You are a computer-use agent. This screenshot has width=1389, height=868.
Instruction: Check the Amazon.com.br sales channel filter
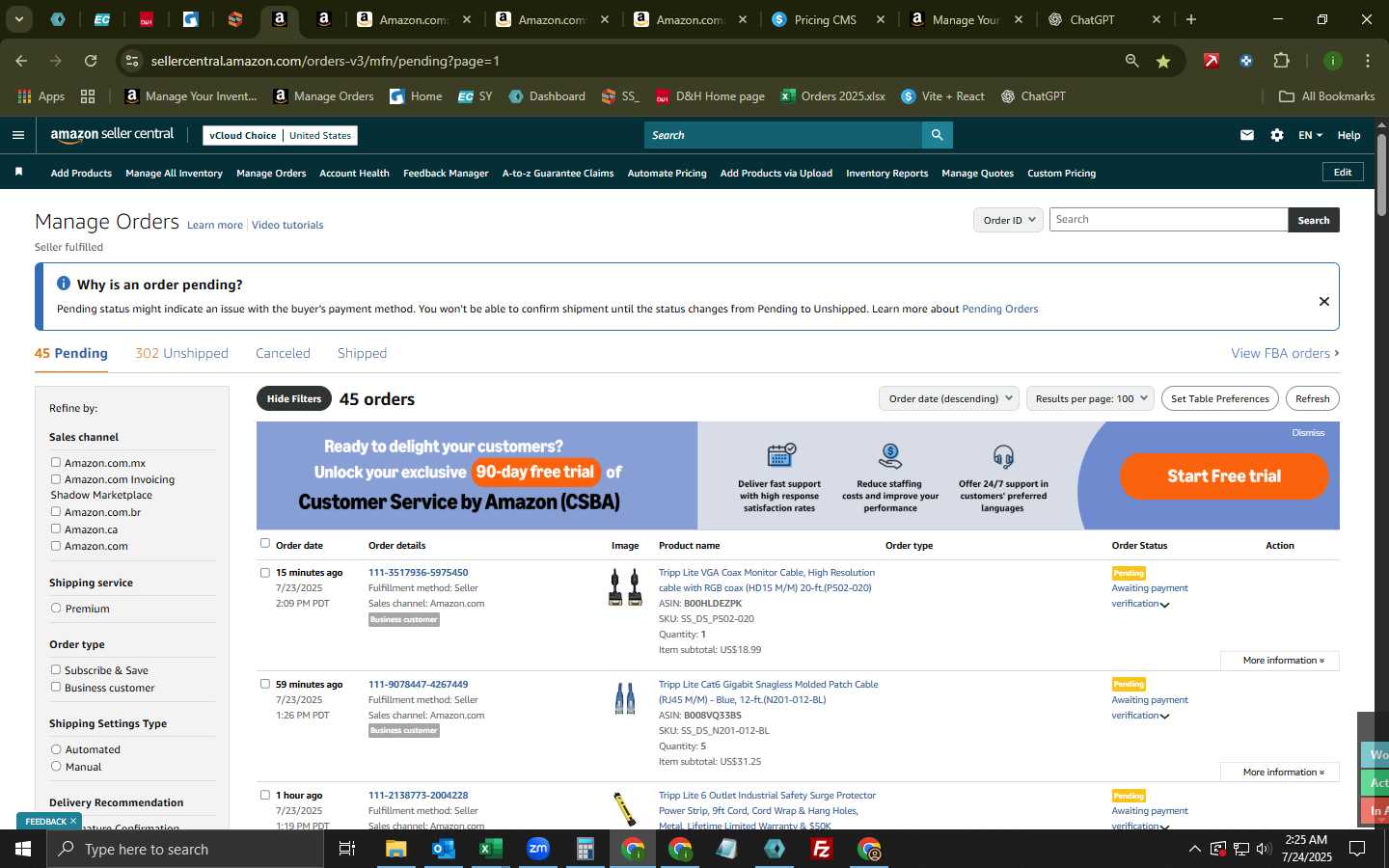point(56,511)
